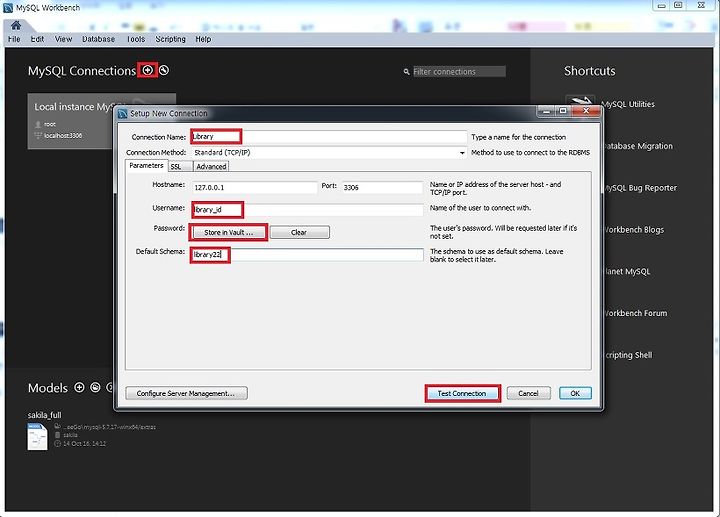Open the View menu
This screenshot has height=517, width=720.
[63, 39]
